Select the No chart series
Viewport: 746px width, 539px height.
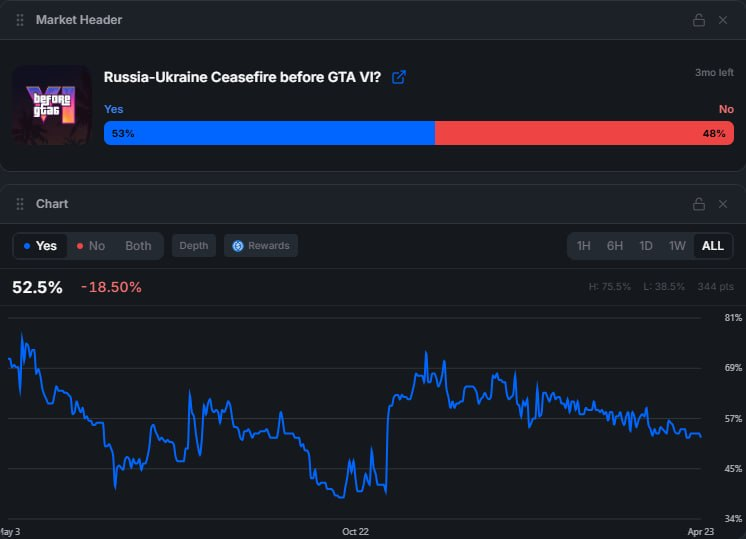(x=91, y=246)
